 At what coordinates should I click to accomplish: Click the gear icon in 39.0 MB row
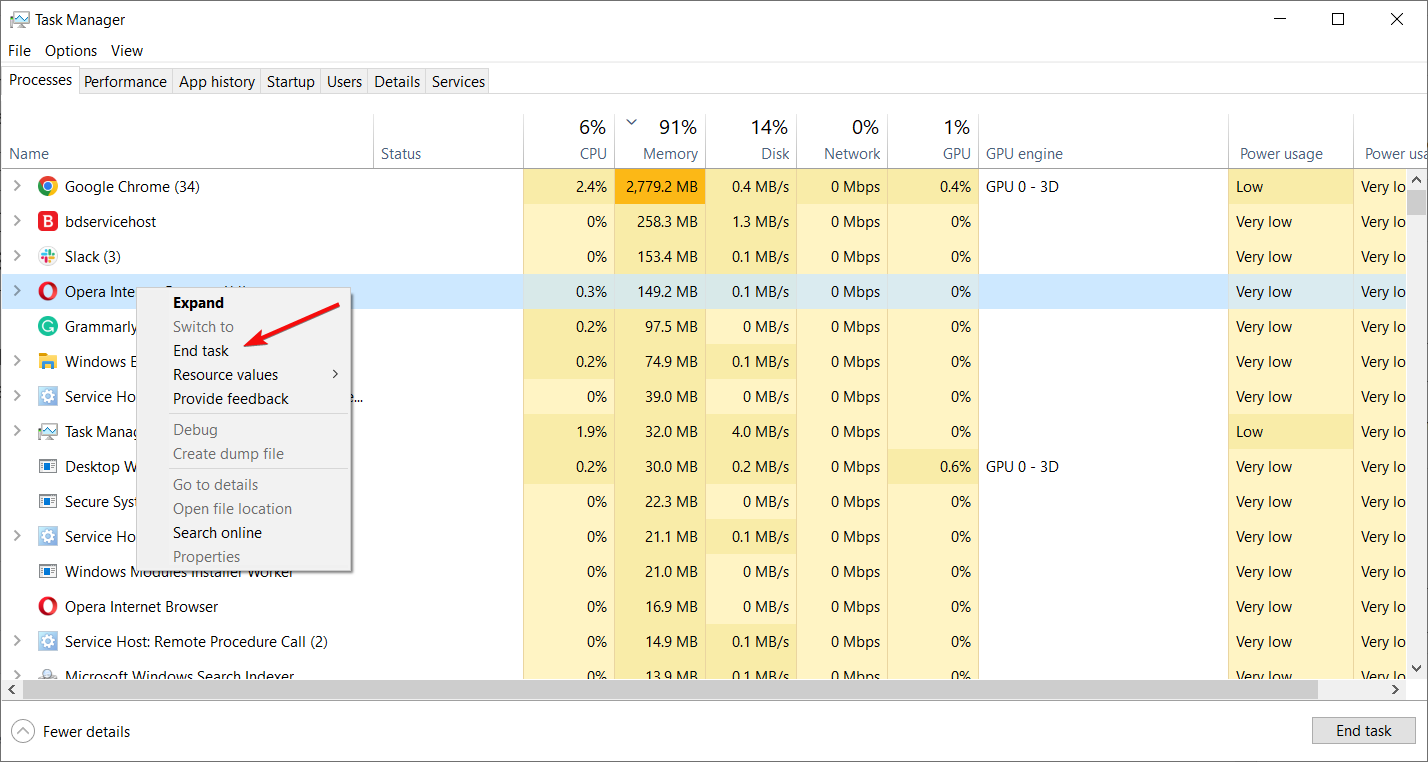tap(47, 396)
